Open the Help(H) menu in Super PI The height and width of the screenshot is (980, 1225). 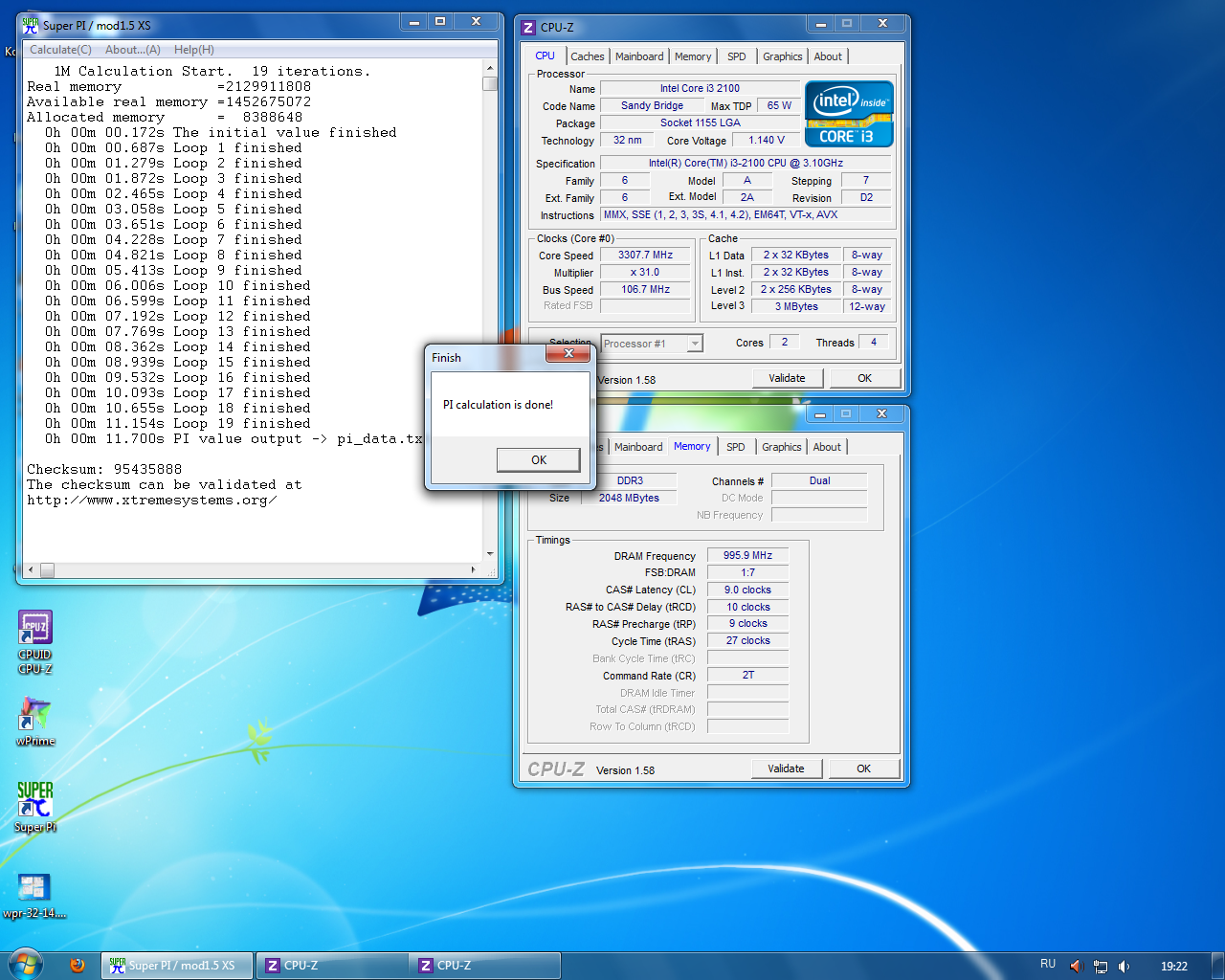(194, 50)
